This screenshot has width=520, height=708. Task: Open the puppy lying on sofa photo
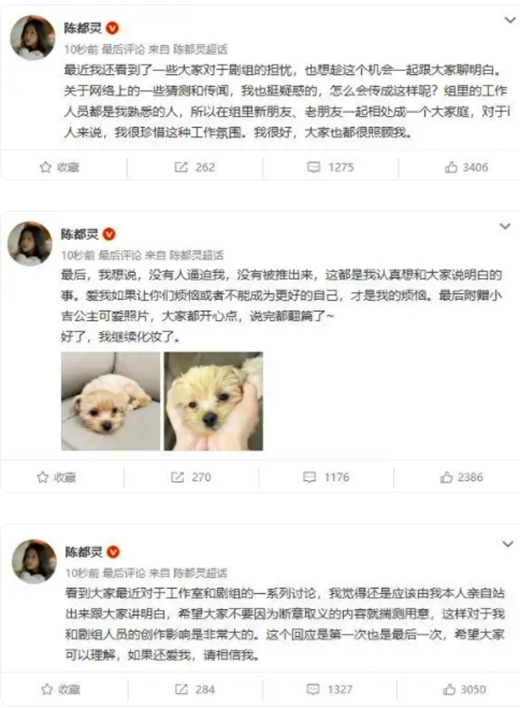tap(111, 401)
